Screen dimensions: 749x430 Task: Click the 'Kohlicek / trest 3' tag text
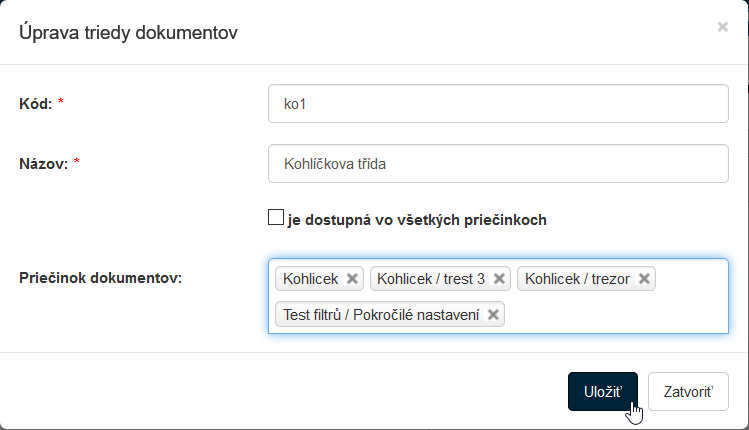point(431,279)
